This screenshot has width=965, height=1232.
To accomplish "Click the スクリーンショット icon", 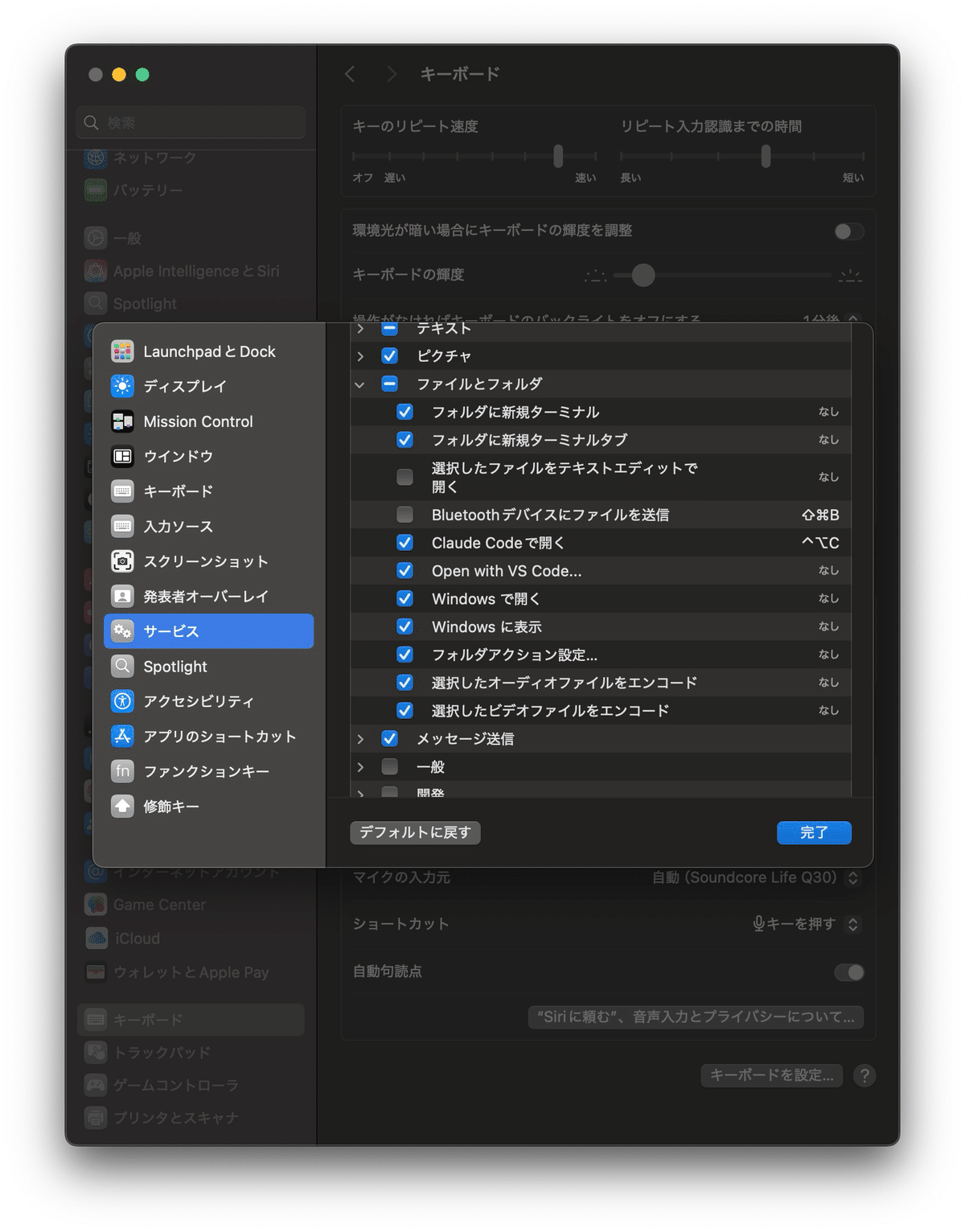I will (x=122, y=561).
